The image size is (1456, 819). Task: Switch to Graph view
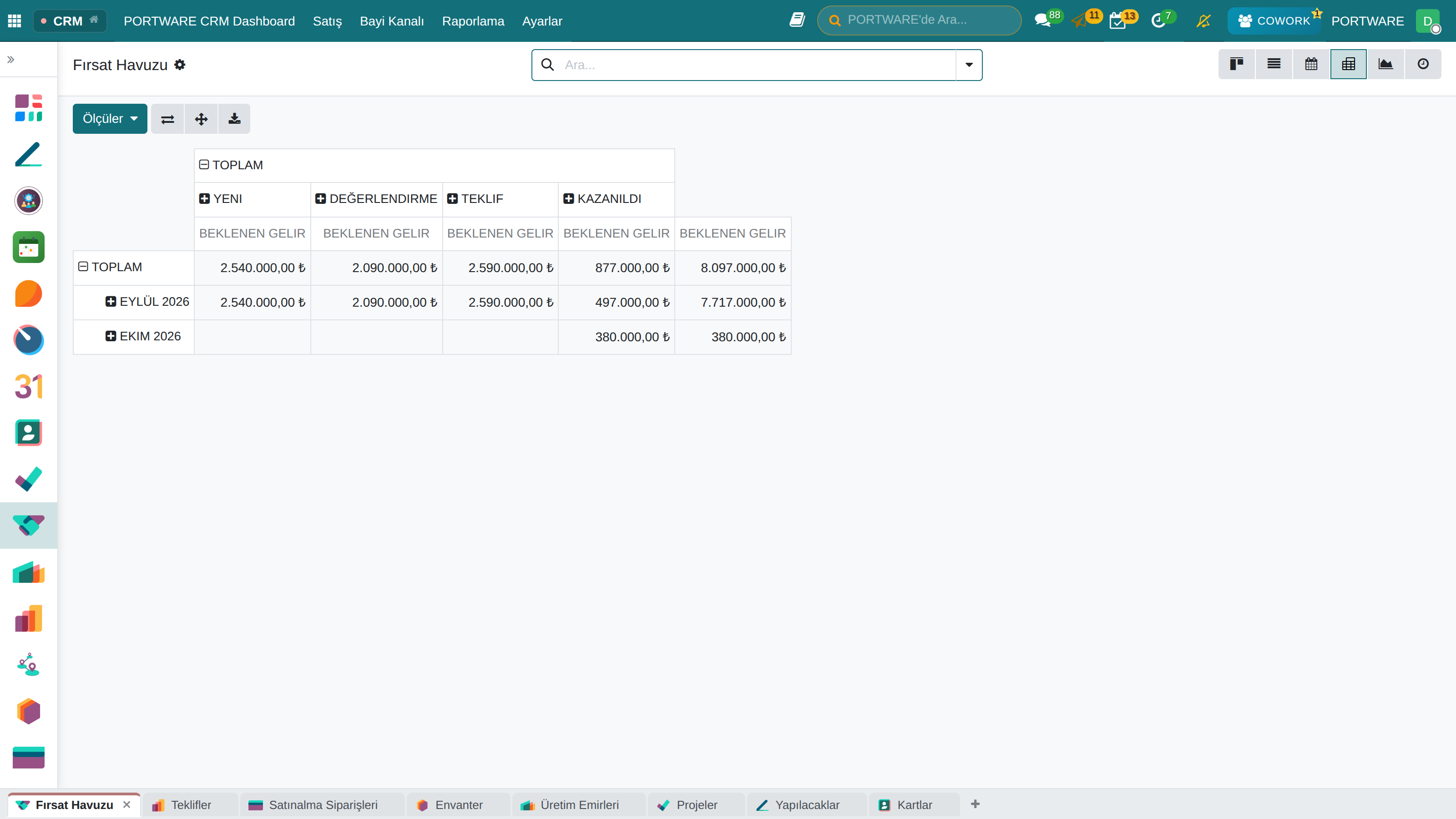(1386, 64)
